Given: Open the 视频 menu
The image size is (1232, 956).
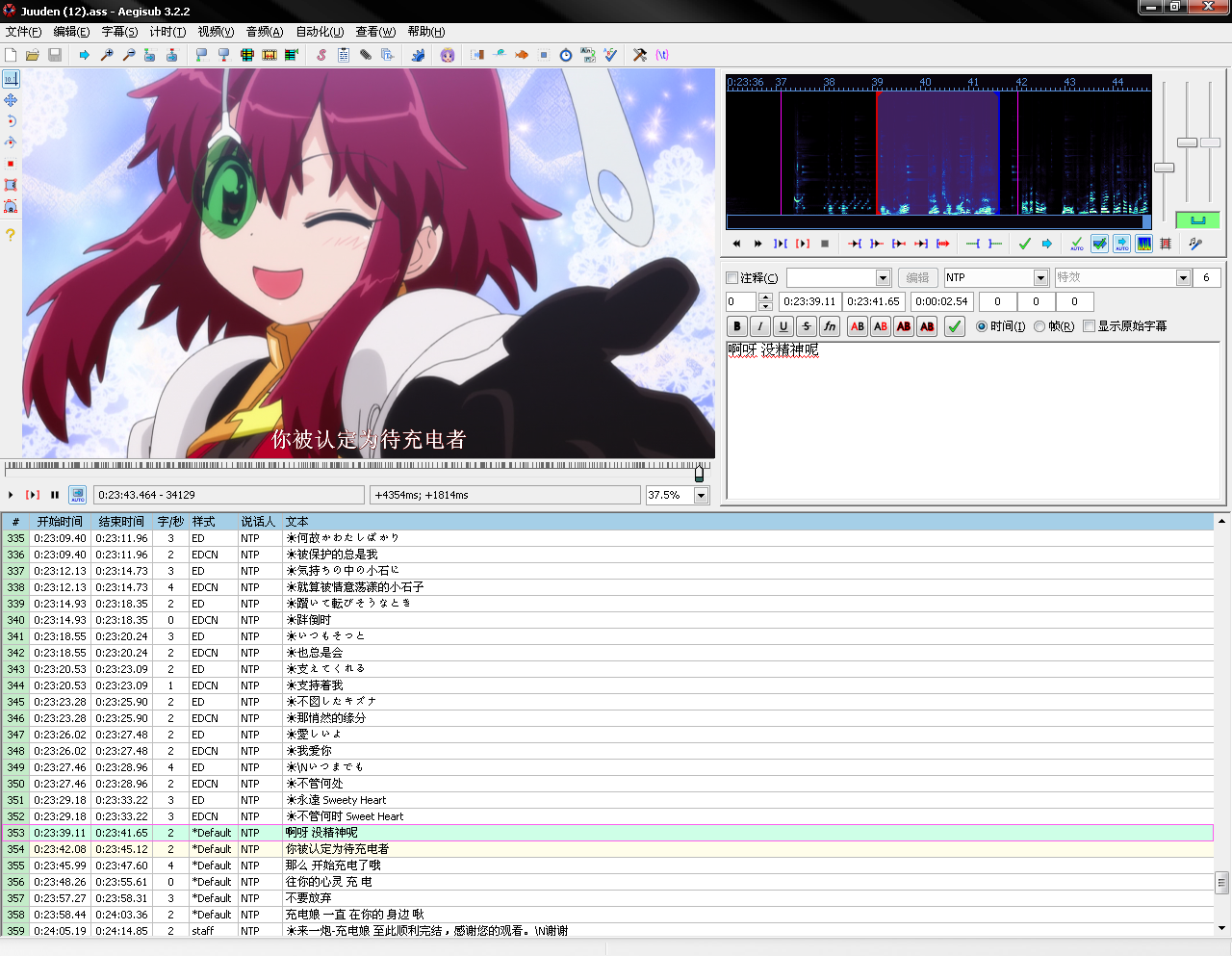Looking at the screenshot, I should [216, 32].
